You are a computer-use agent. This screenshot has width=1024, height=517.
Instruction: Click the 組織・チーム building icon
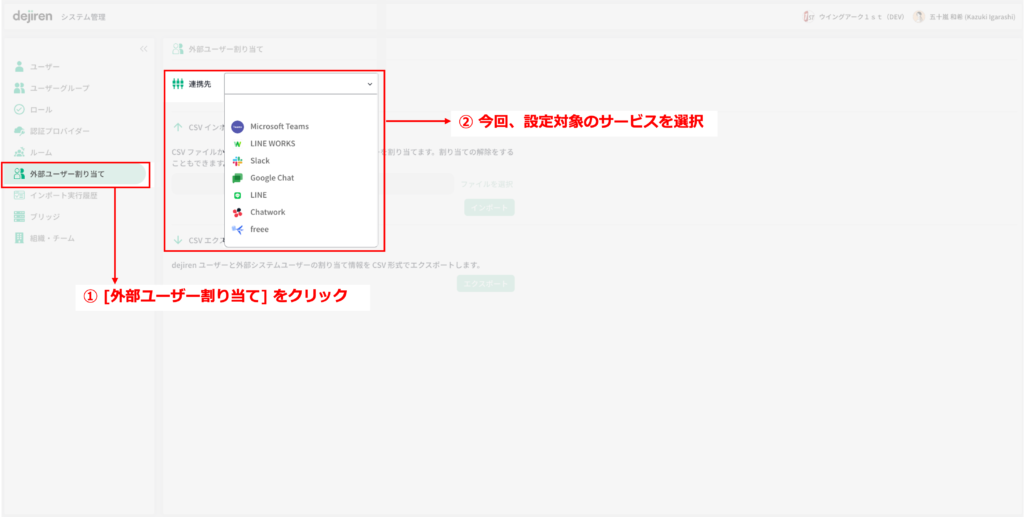click(x=20, y=238)
